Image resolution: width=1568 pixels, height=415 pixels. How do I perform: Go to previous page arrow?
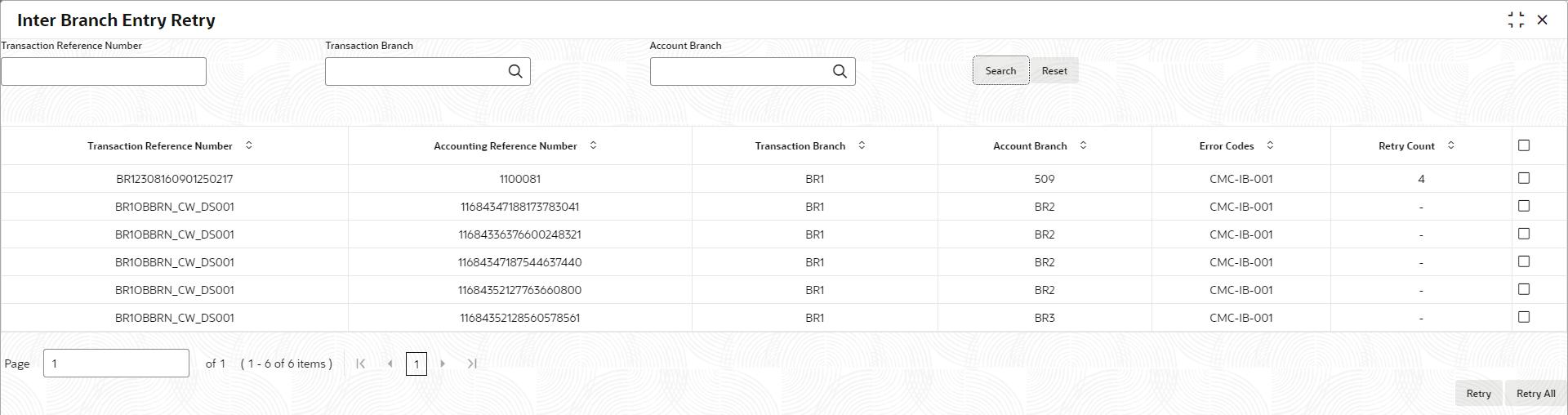pos(390,364)
